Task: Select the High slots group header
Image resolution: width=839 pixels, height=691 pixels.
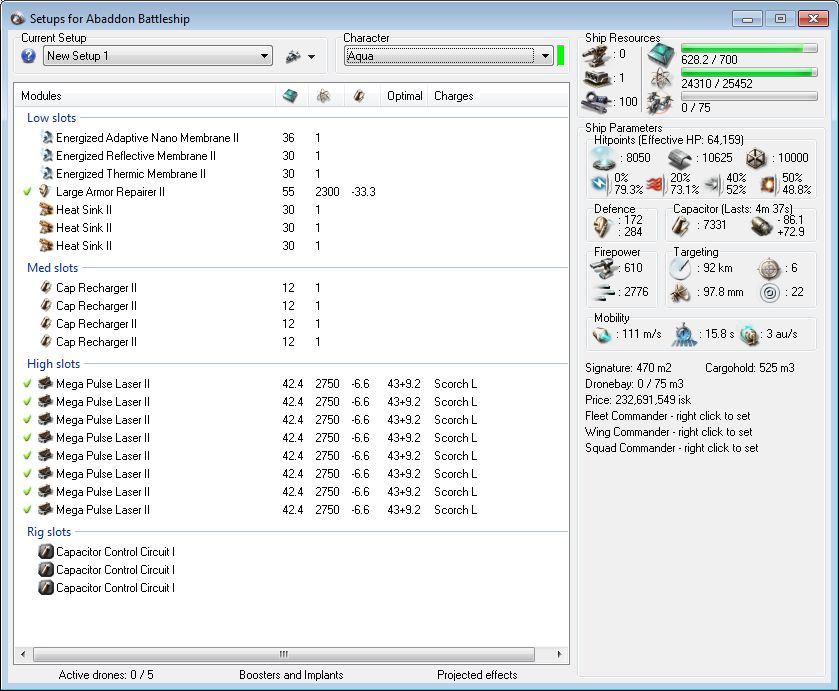Action: click(54, 365)
